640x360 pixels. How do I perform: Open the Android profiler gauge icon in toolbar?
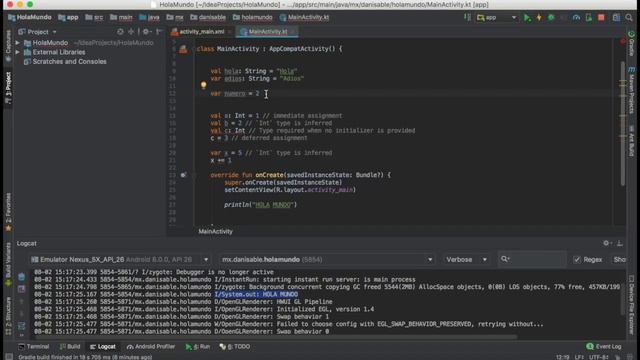pos(576,18)
